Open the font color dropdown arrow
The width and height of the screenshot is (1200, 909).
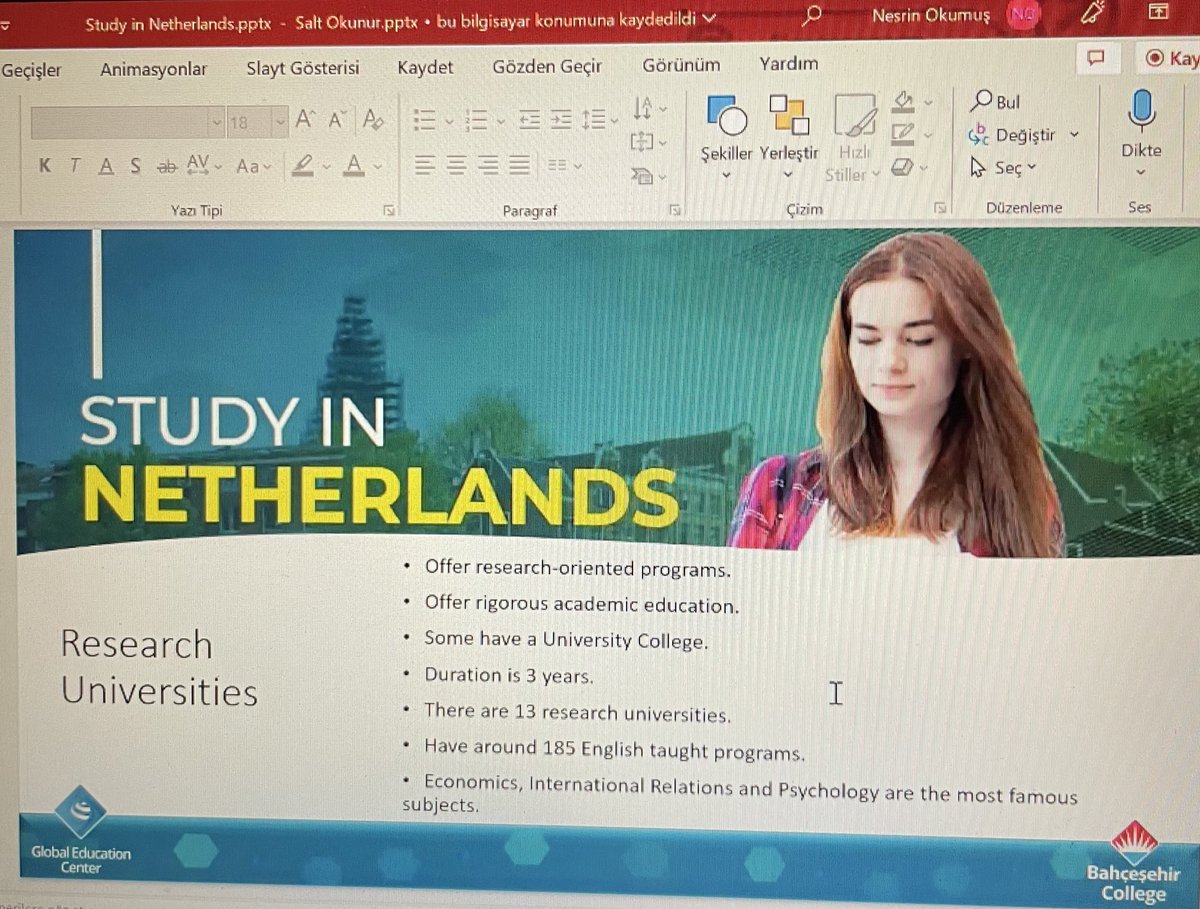click(378, 166)
